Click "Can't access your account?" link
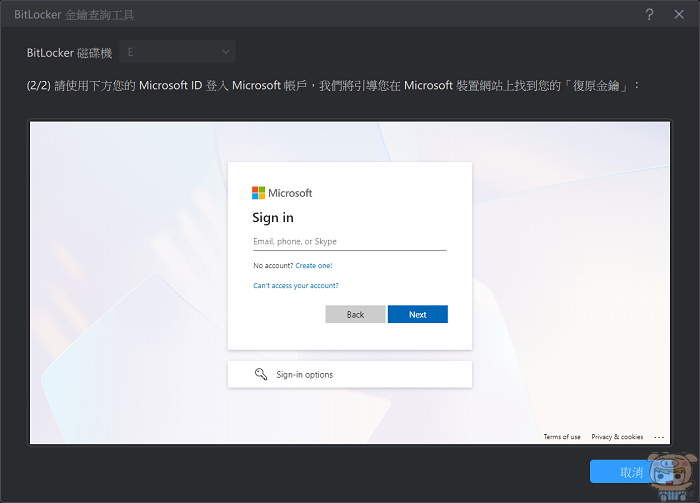700x503 pixels. pyautogui.click(x=296, y=286)
